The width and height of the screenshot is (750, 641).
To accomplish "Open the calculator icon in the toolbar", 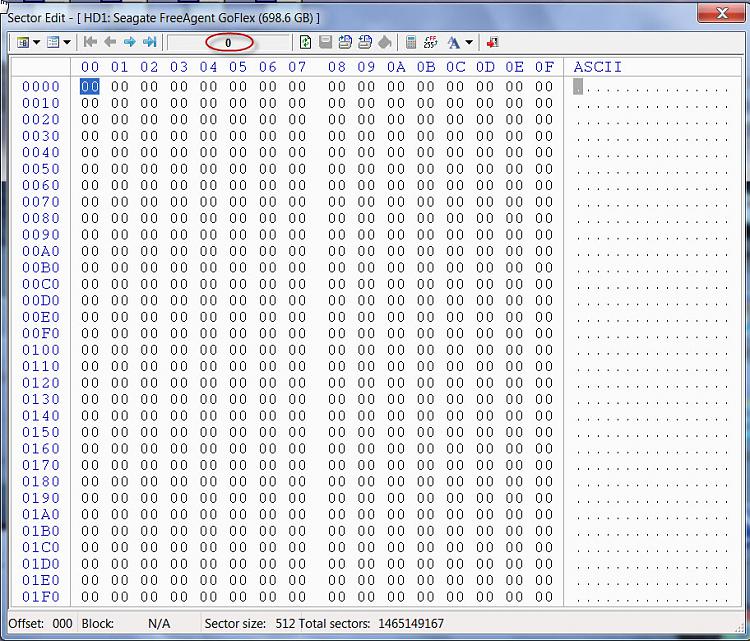I will click(x=411, y=43).
